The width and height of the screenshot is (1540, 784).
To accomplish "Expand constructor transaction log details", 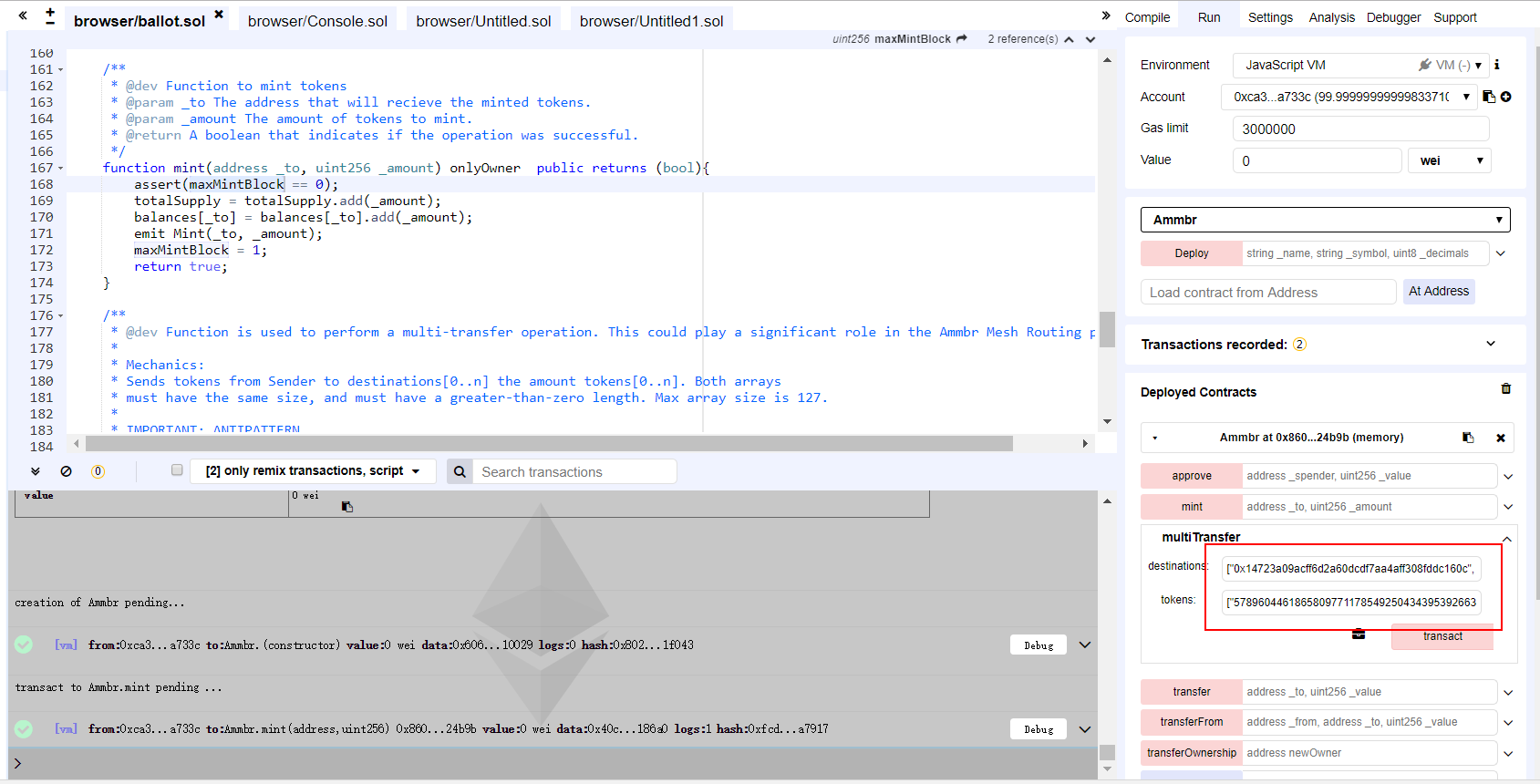I will pos(1085,645).
